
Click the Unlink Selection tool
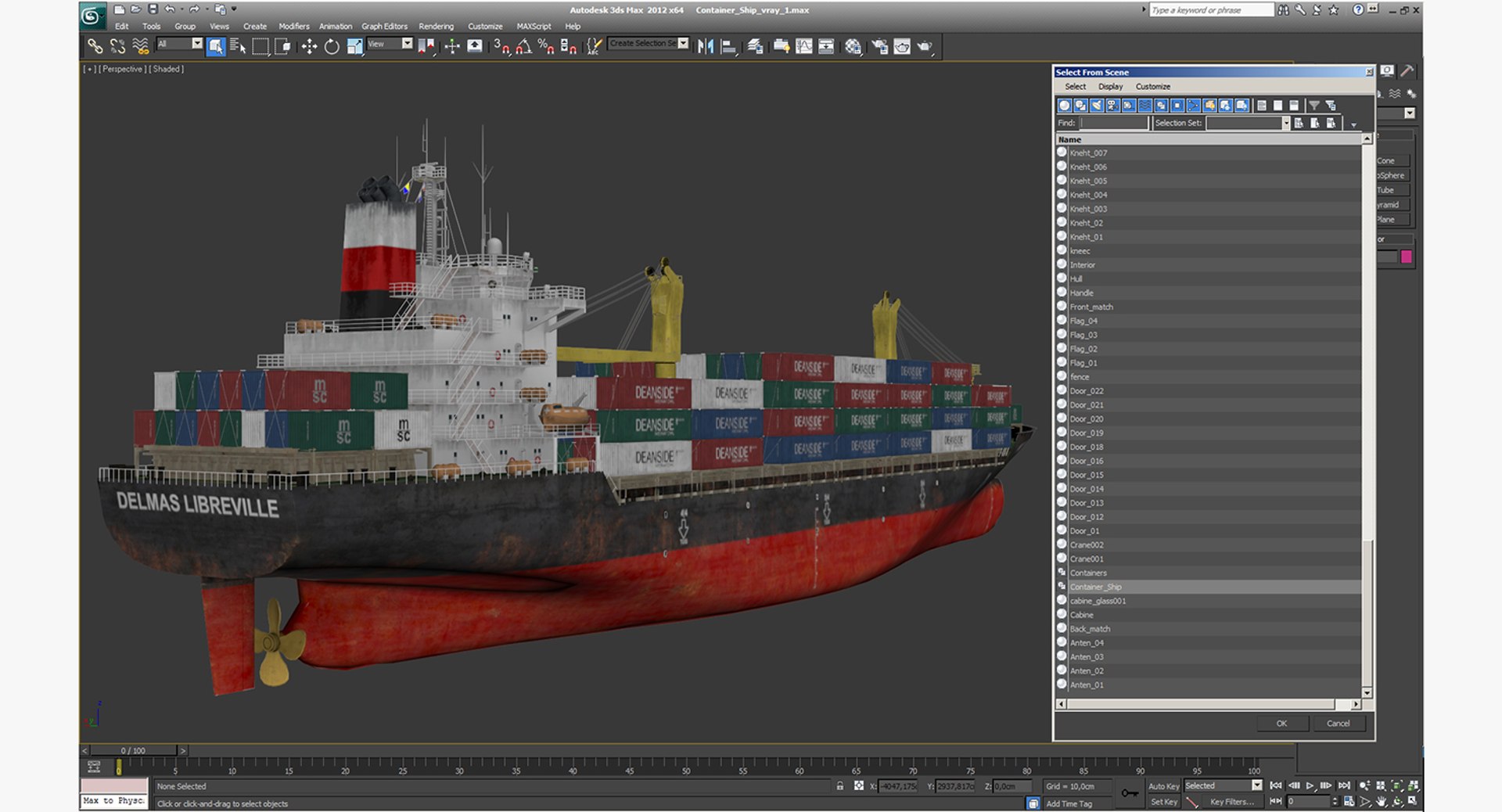tap(118, 46)
